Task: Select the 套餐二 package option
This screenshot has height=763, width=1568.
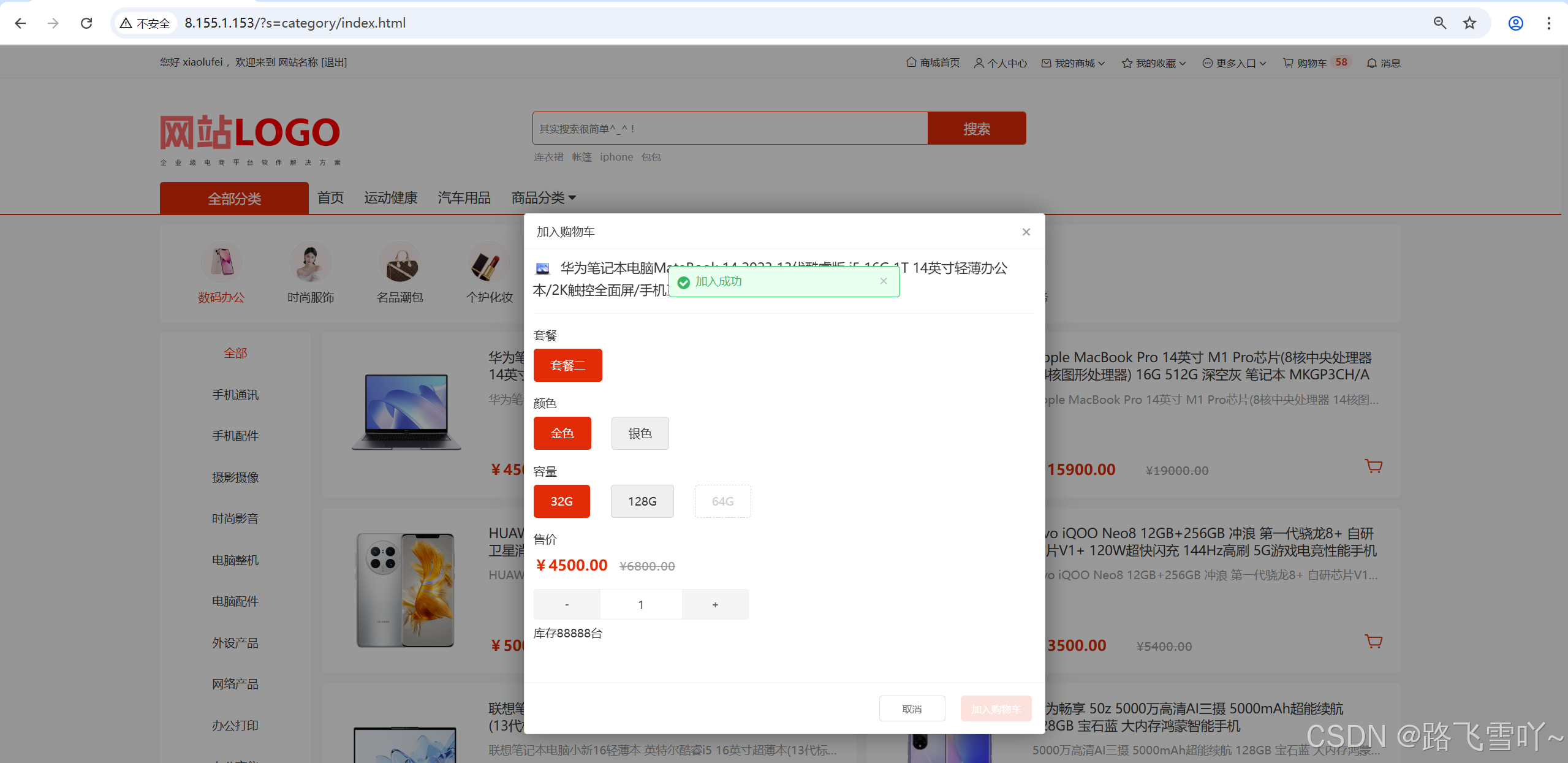Action: click(567, 365)
